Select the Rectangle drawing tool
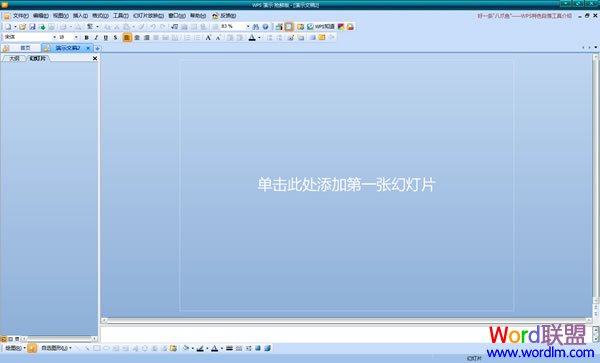Image resolution: width=600 pixels, height=363 pixels. (x=97, y=348)
